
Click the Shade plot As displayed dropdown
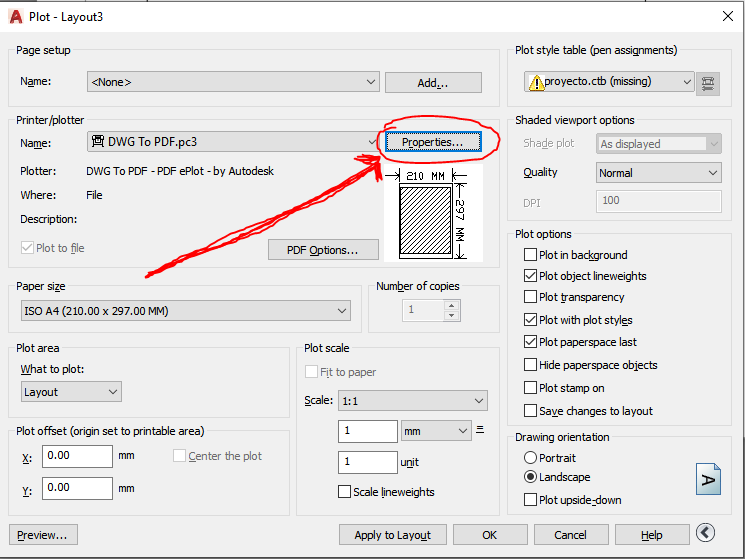[x=659, y=143]
